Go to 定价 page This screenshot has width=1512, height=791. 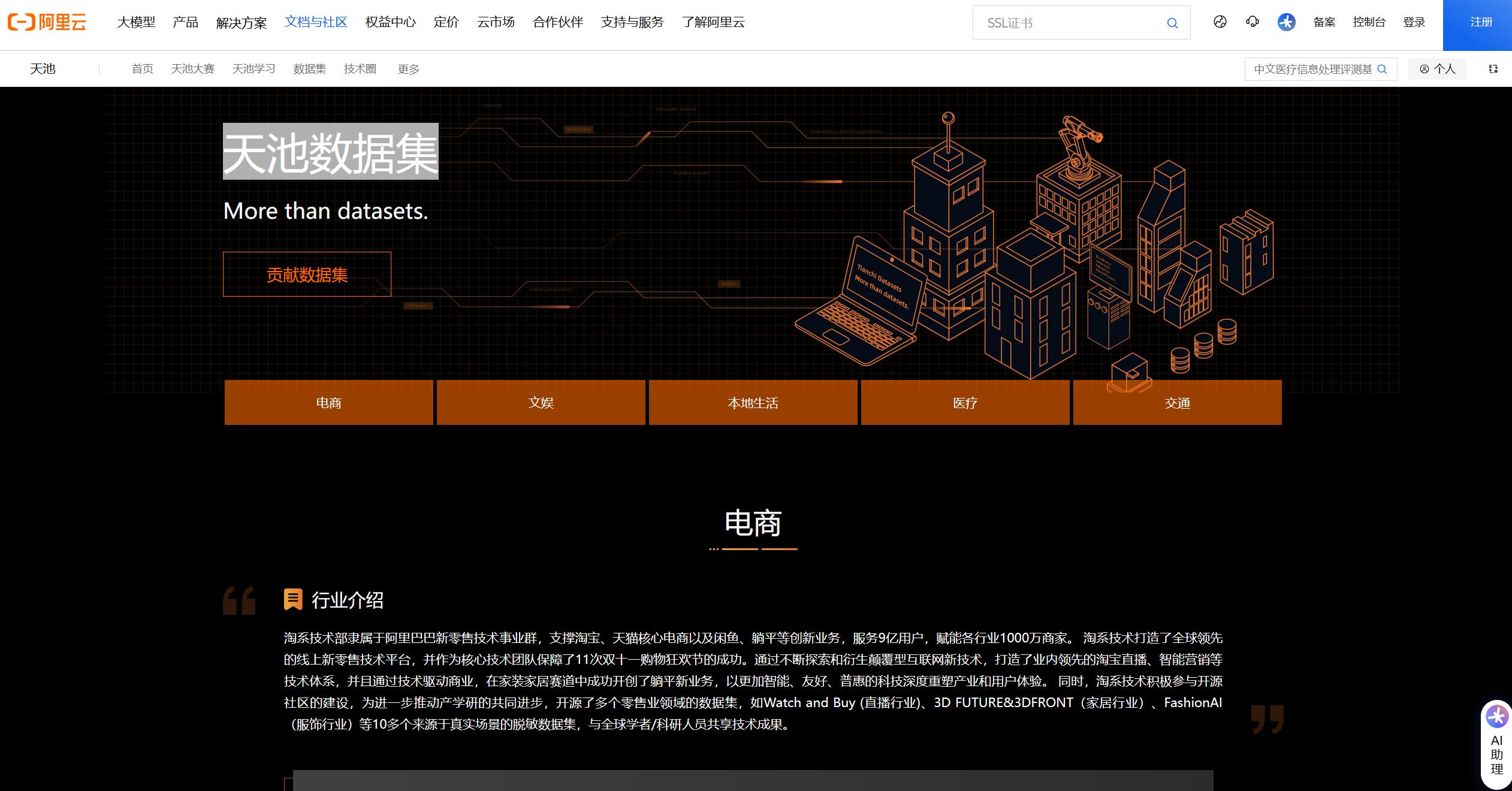(446, 22)
